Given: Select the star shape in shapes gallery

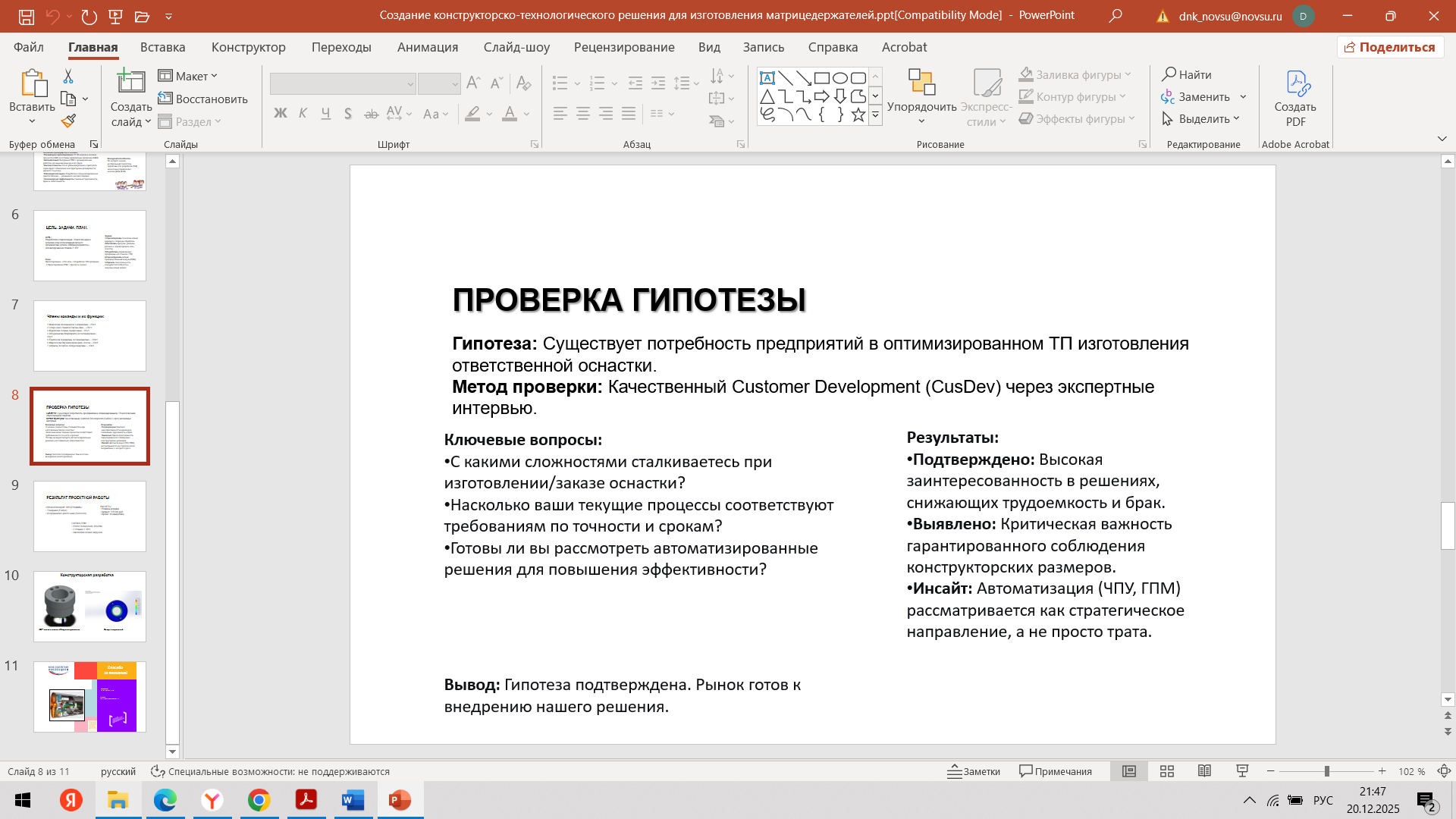Looking at the screenshot, I should (x=858, y=115).
